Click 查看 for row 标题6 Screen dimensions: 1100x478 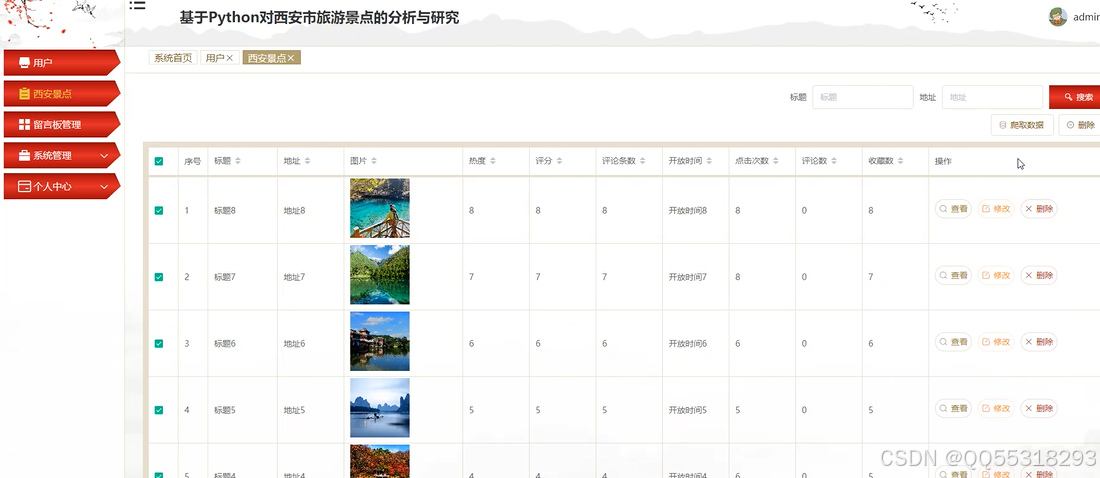pyautogui.click(x=953, y=342)
